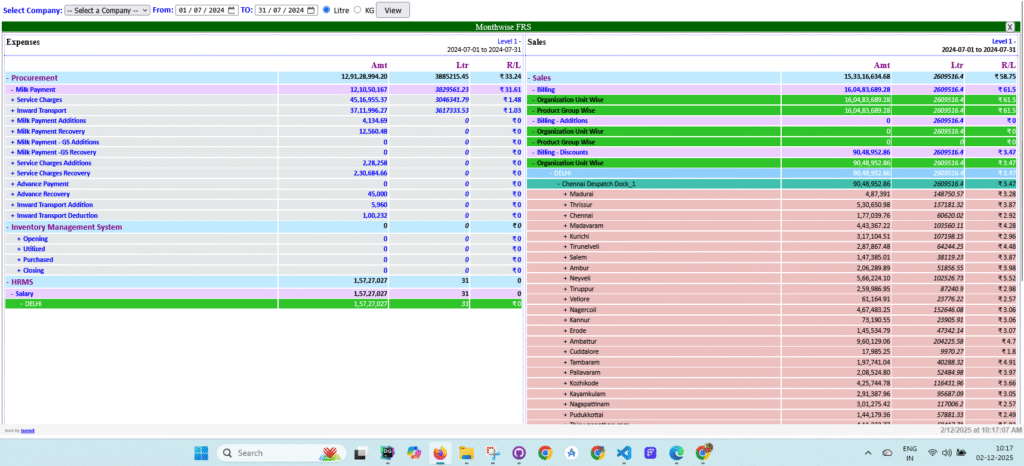This screenshot has height=466, width=1024.
Task: Collapse the Chennai Despatch Dock_1 row
Action: click(x=598, y=184)
